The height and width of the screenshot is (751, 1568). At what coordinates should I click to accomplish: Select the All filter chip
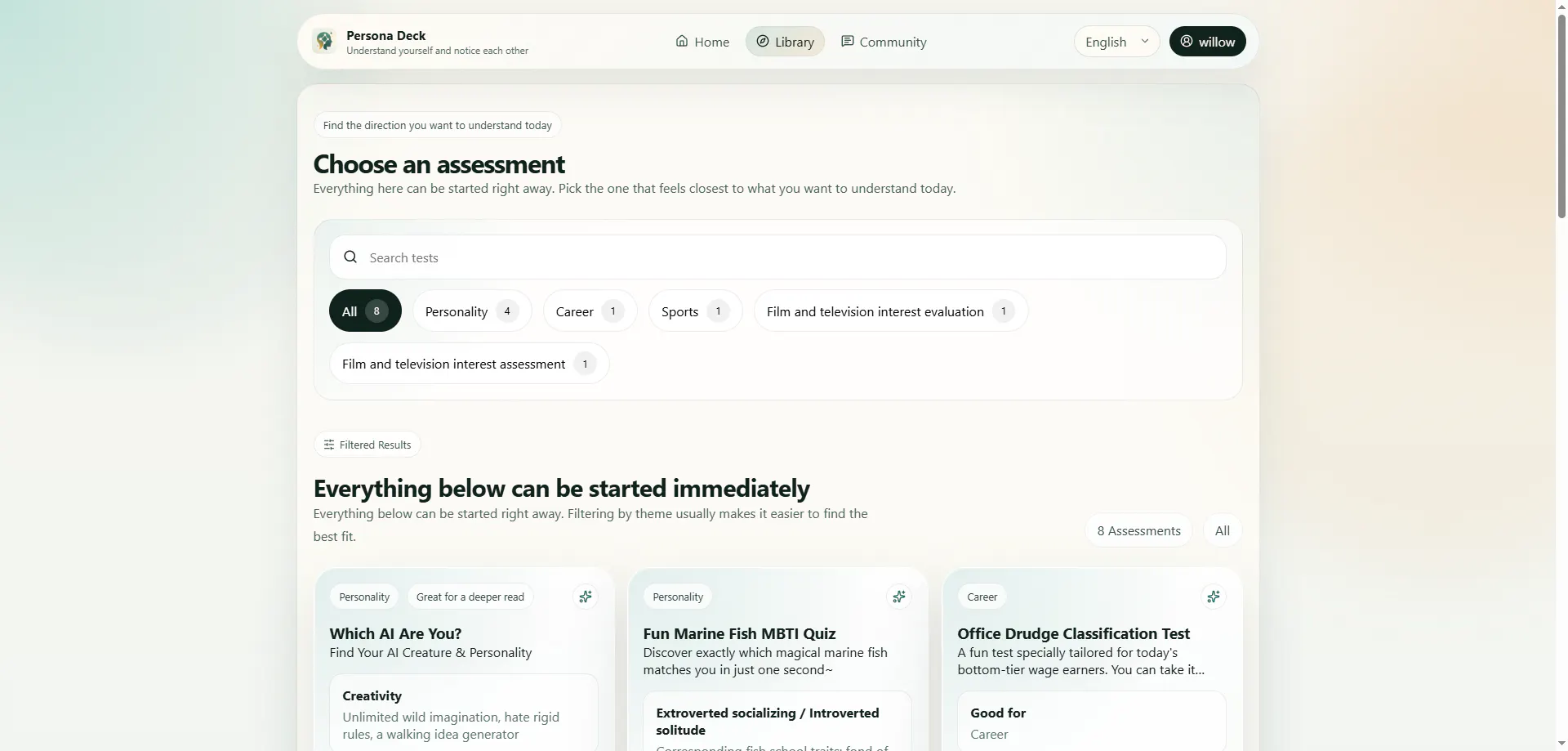tap(365, 311)
